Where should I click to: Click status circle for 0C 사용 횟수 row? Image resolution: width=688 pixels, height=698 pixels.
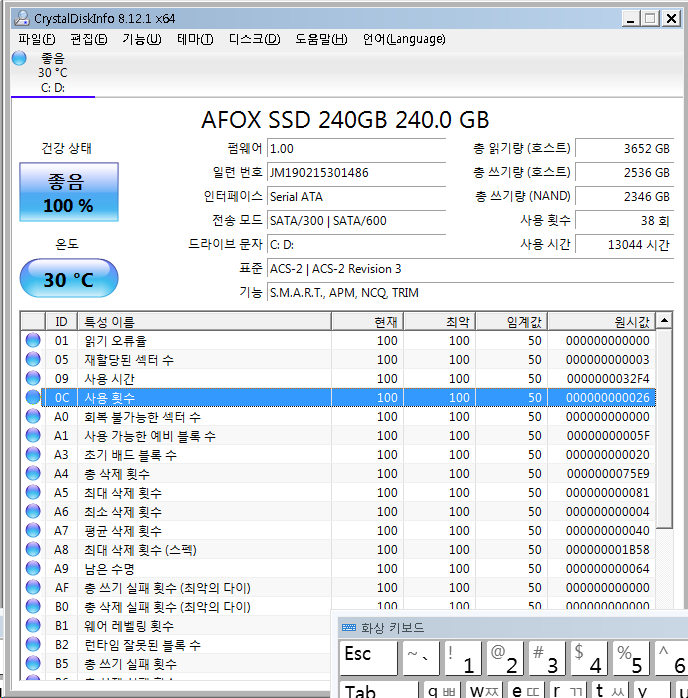pyautogui.click(x=33, y=397)
